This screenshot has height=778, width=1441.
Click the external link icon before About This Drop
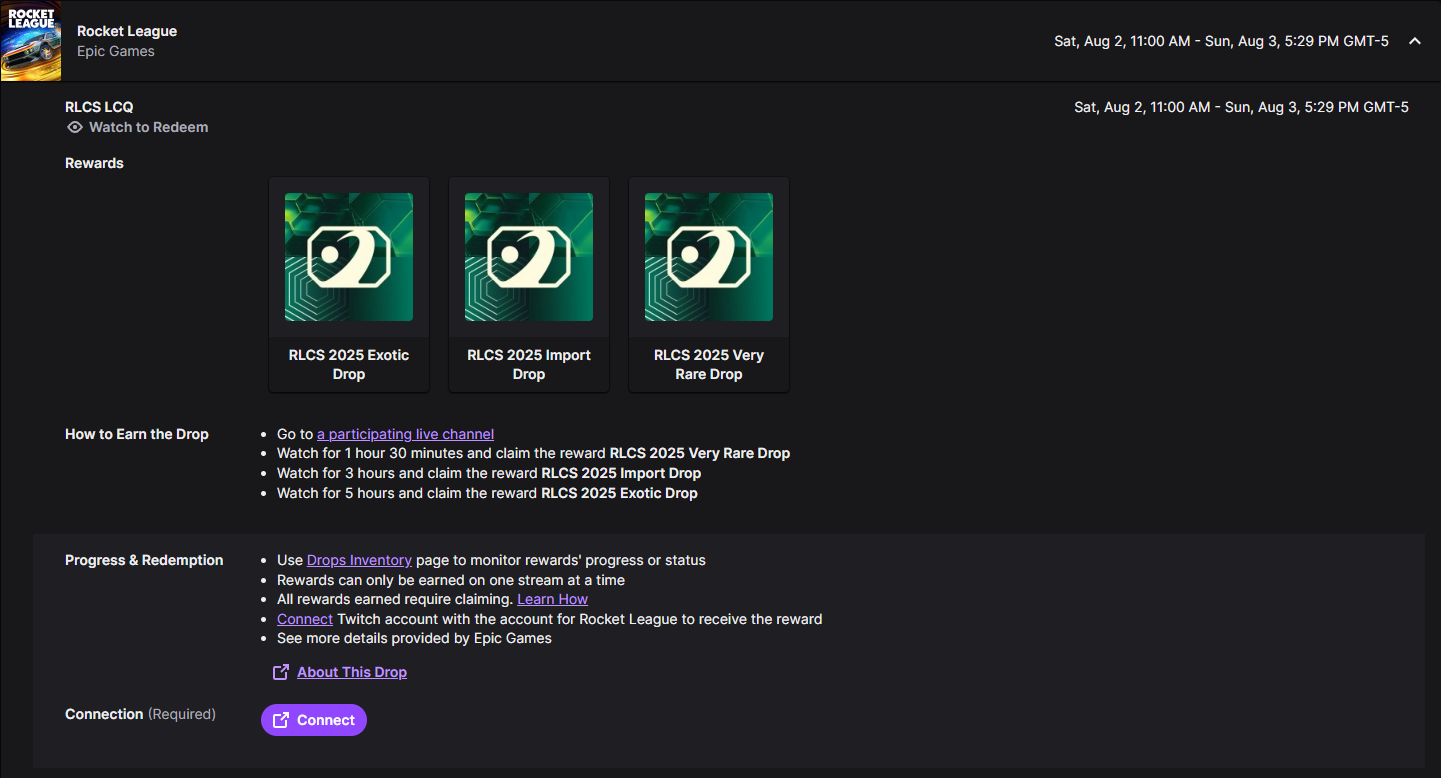tap(281, 672)
